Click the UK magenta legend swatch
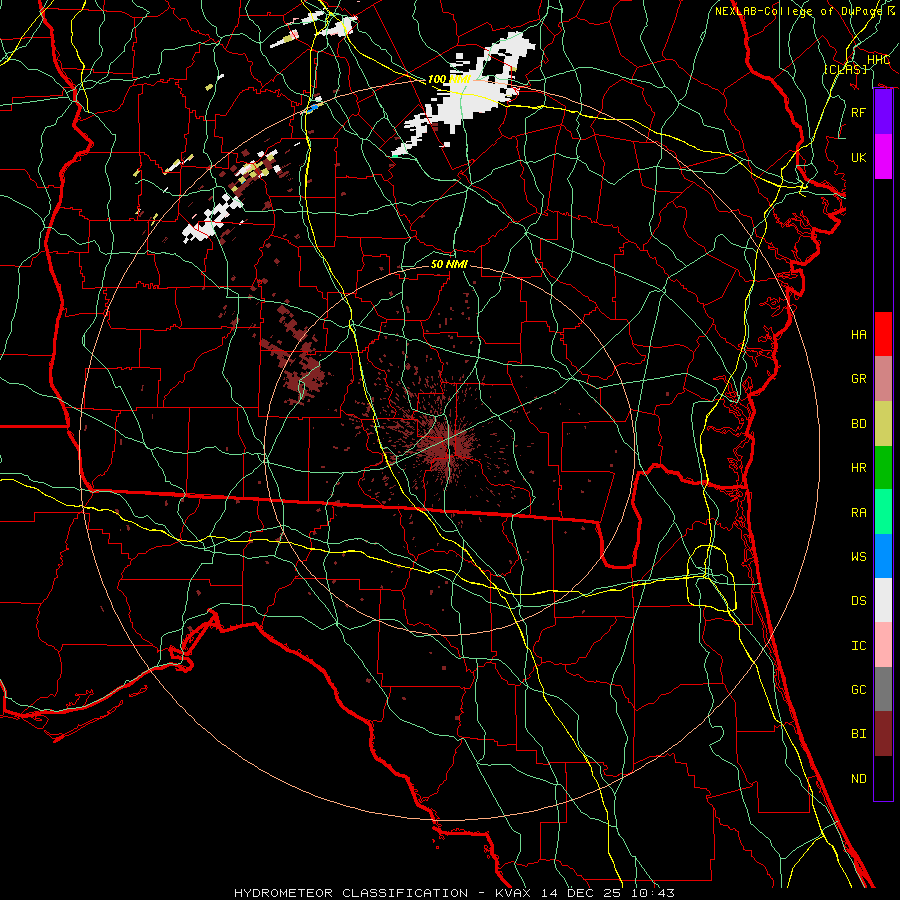The height and width of the screenshot is (900, 900). click(883, 157)
